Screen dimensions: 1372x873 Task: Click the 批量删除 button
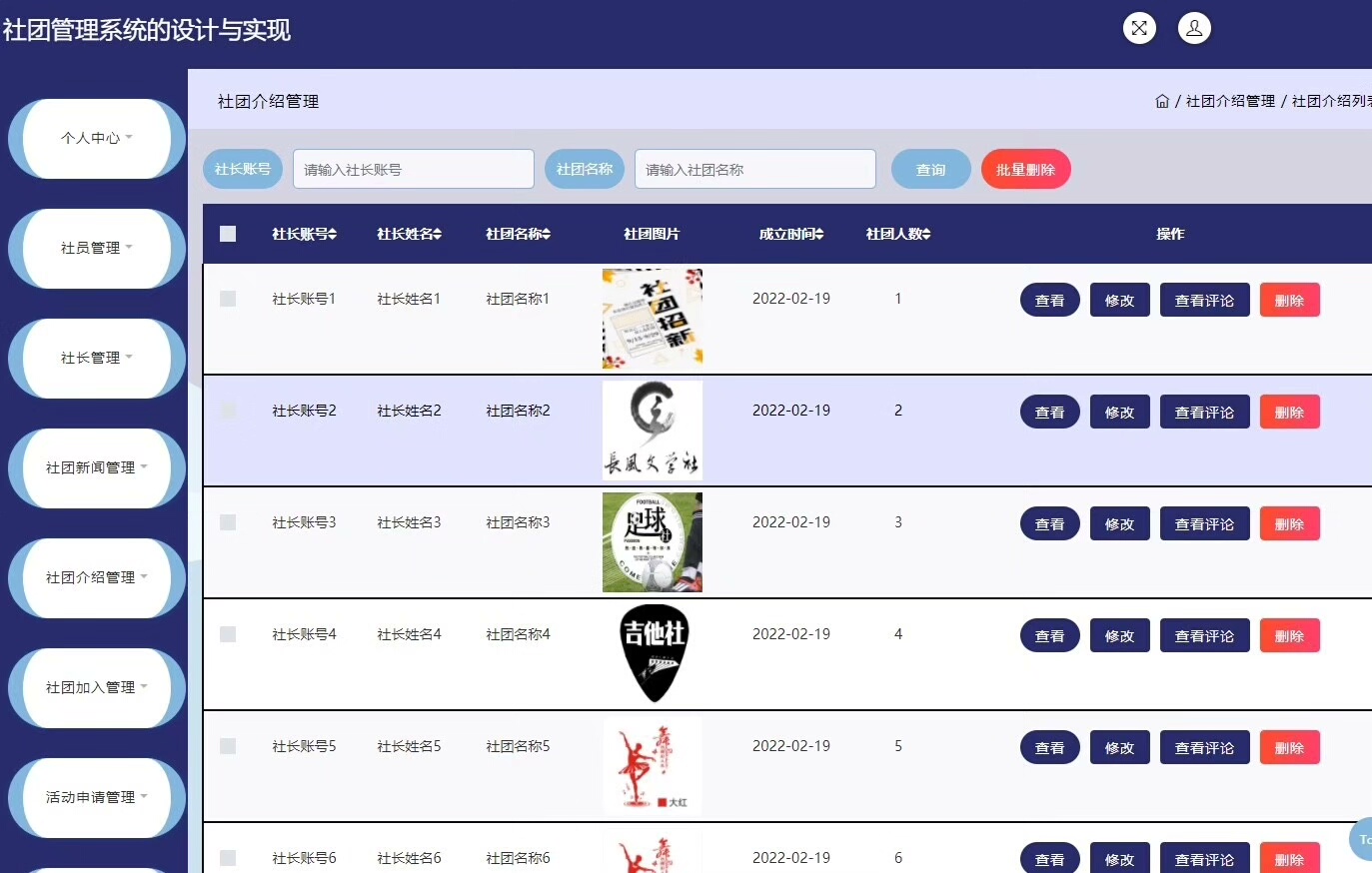point(1026,170)
